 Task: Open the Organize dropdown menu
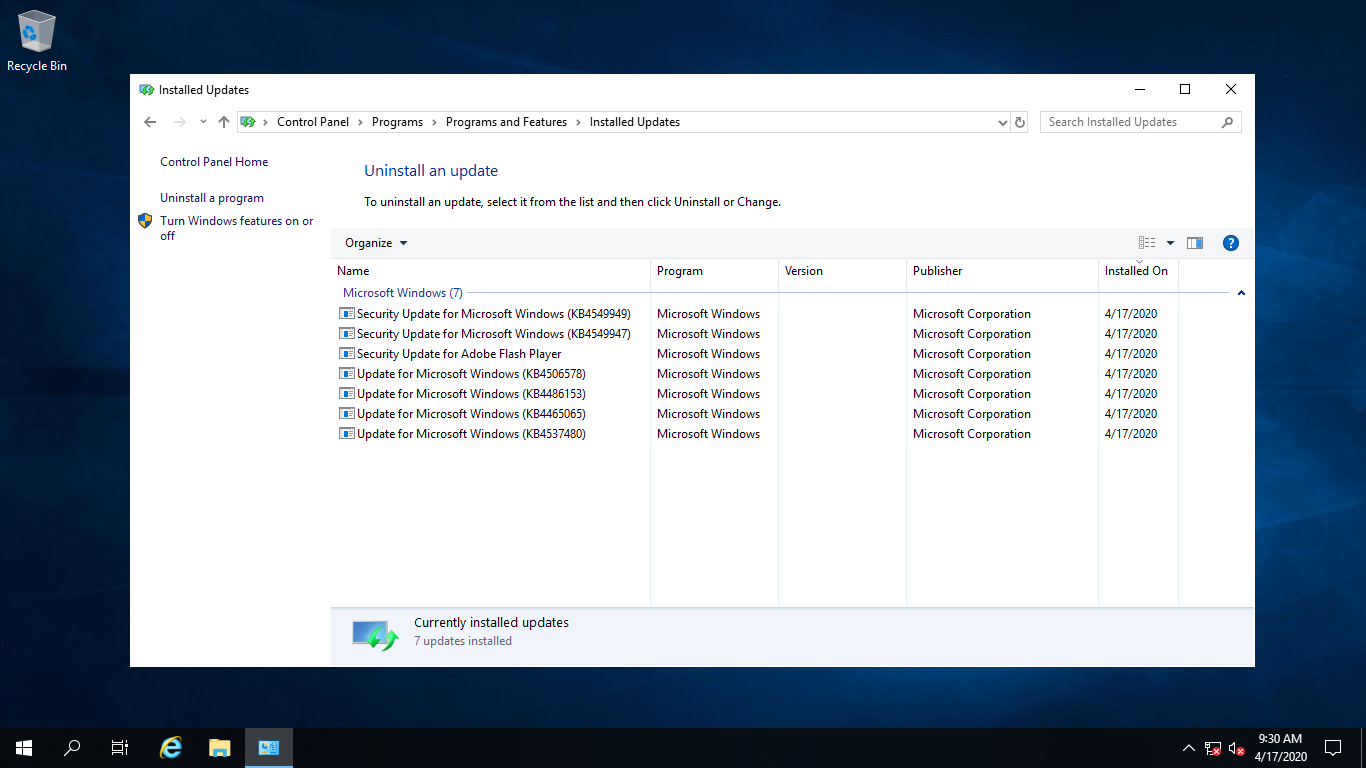coord(376,243)
